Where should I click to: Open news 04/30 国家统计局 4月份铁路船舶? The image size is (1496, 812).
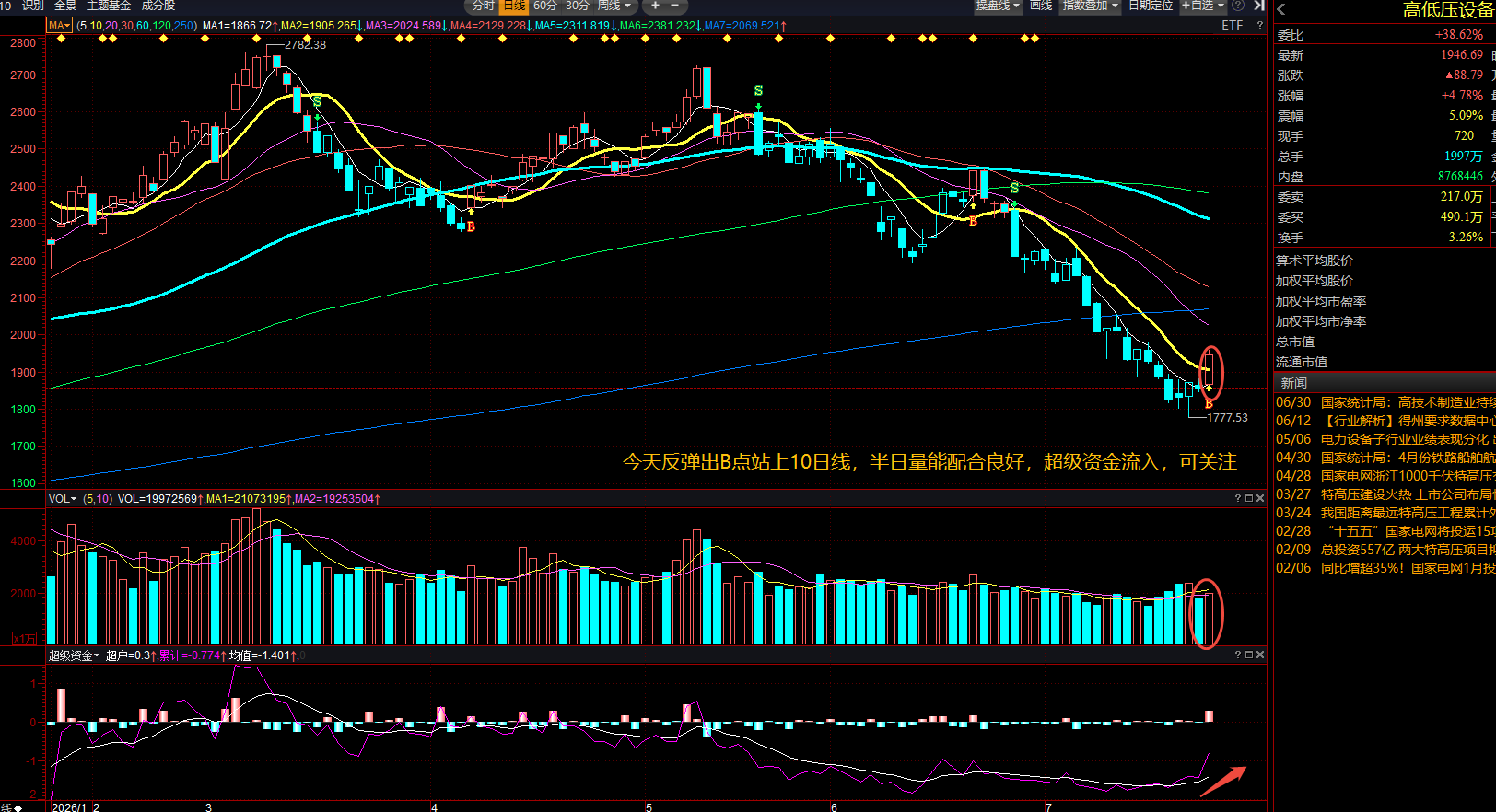click(1385, 458)
